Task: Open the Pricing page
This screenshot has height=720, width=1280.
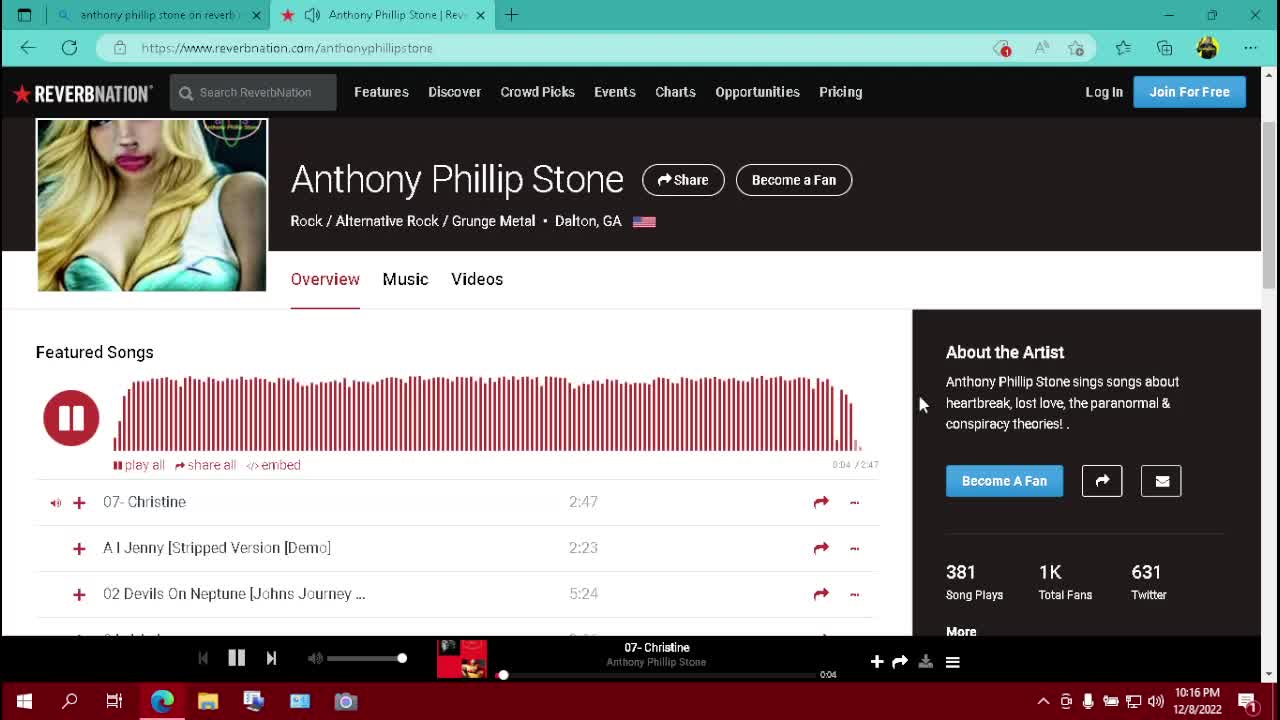Action: (840, 92)
